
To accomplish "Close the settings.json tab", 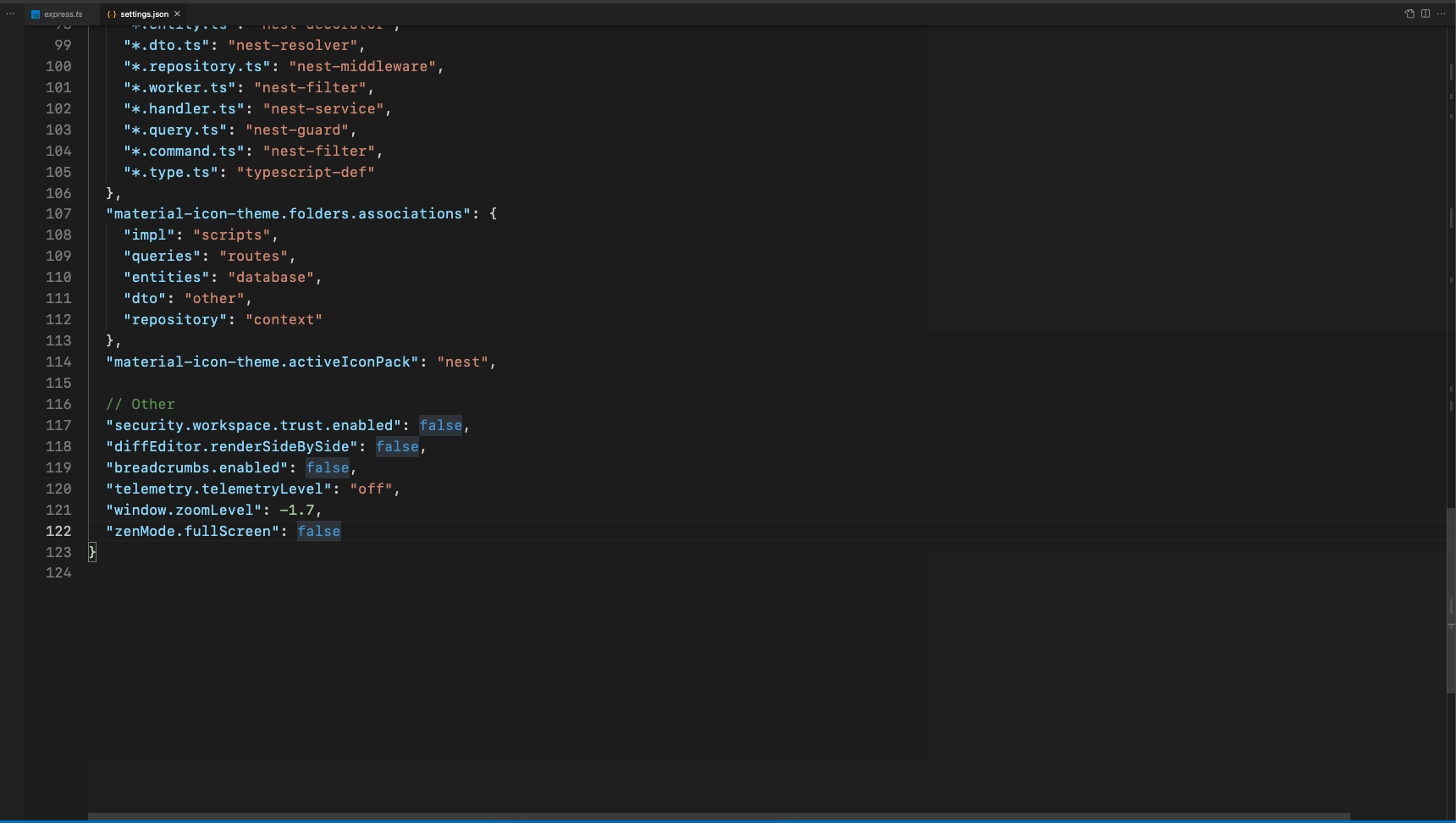I will [177, 14].
